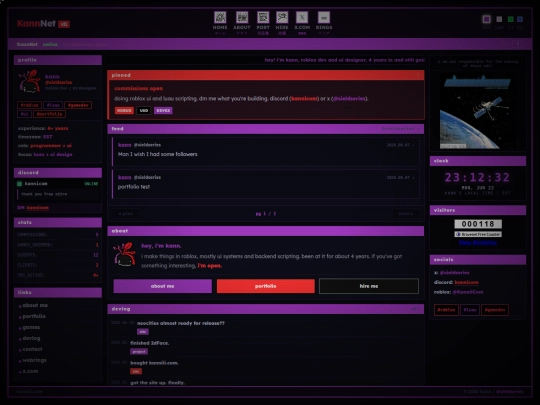
Task: Select the blue theme swatch
Action: tap(520, 19)
